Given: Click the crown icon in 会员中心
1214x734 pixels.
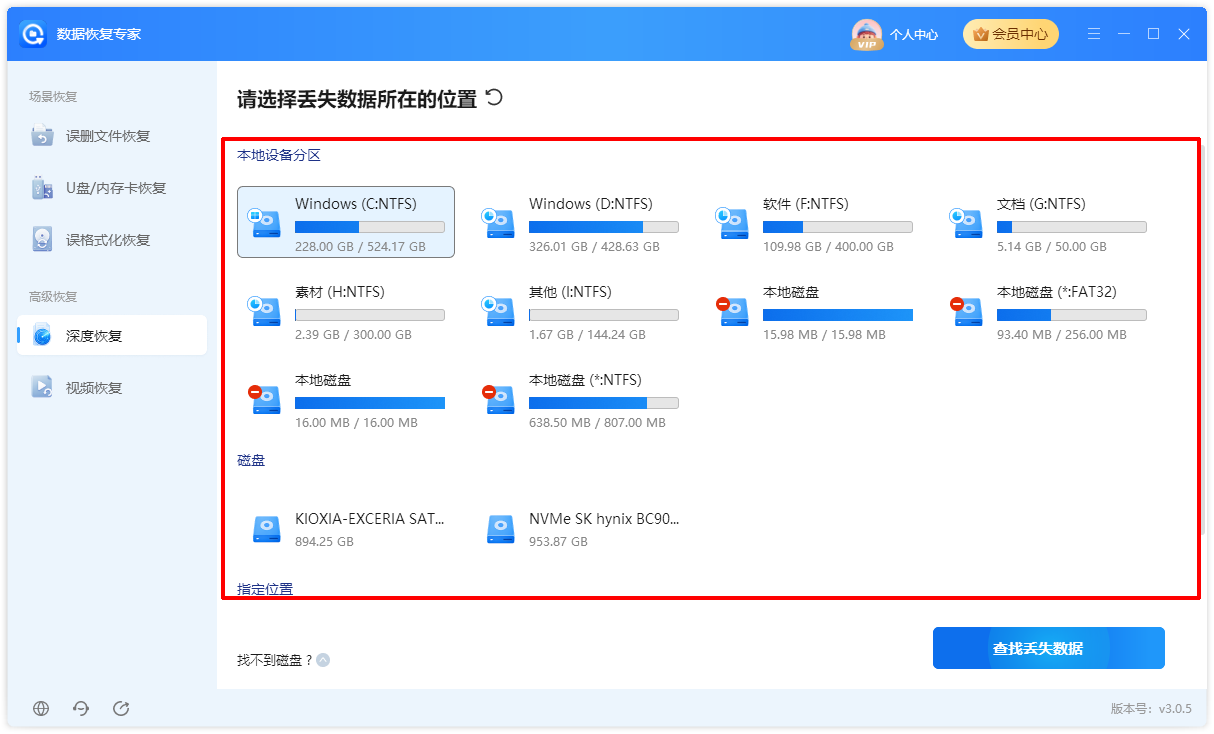Looking at the screenshot, I should pyautogui.click(x=979, y=34).
